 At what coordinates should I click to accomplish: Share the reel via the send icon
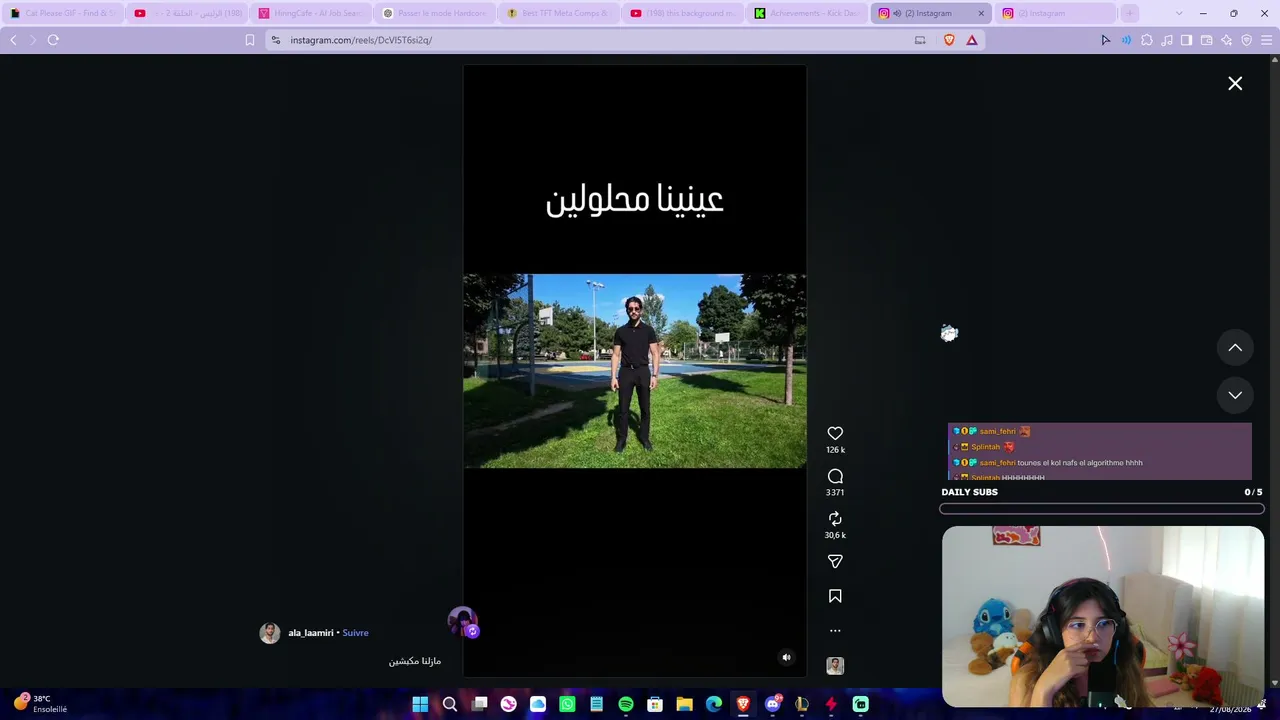point(835,562)
